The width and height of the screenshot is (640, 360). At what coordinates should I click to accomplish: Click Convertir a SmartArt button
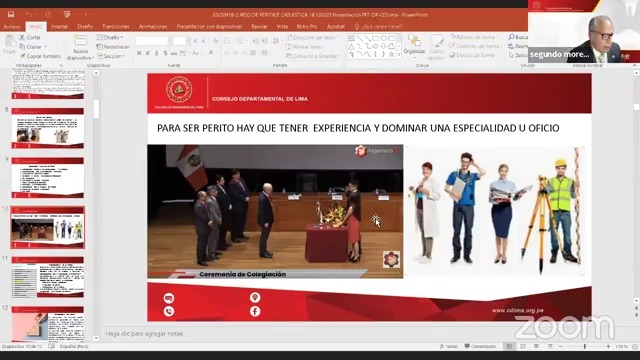[313, 56]
